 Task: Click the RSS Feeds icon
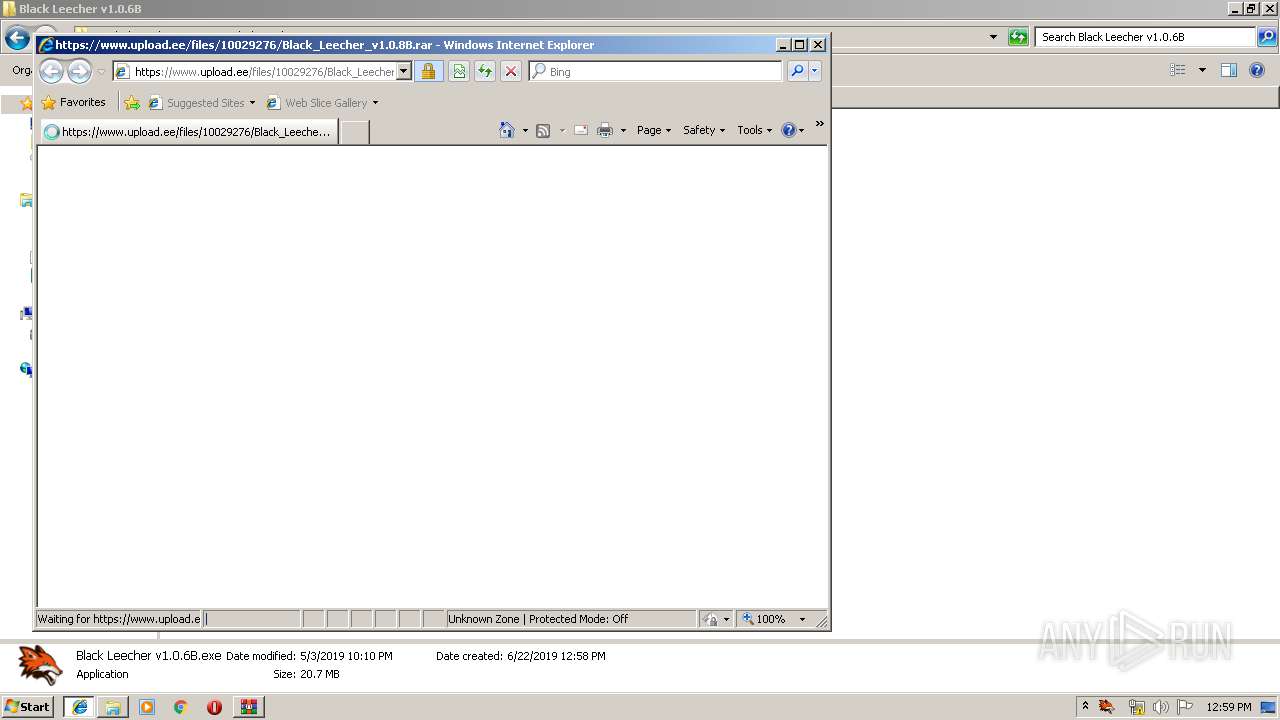click(x=543, y=130)
